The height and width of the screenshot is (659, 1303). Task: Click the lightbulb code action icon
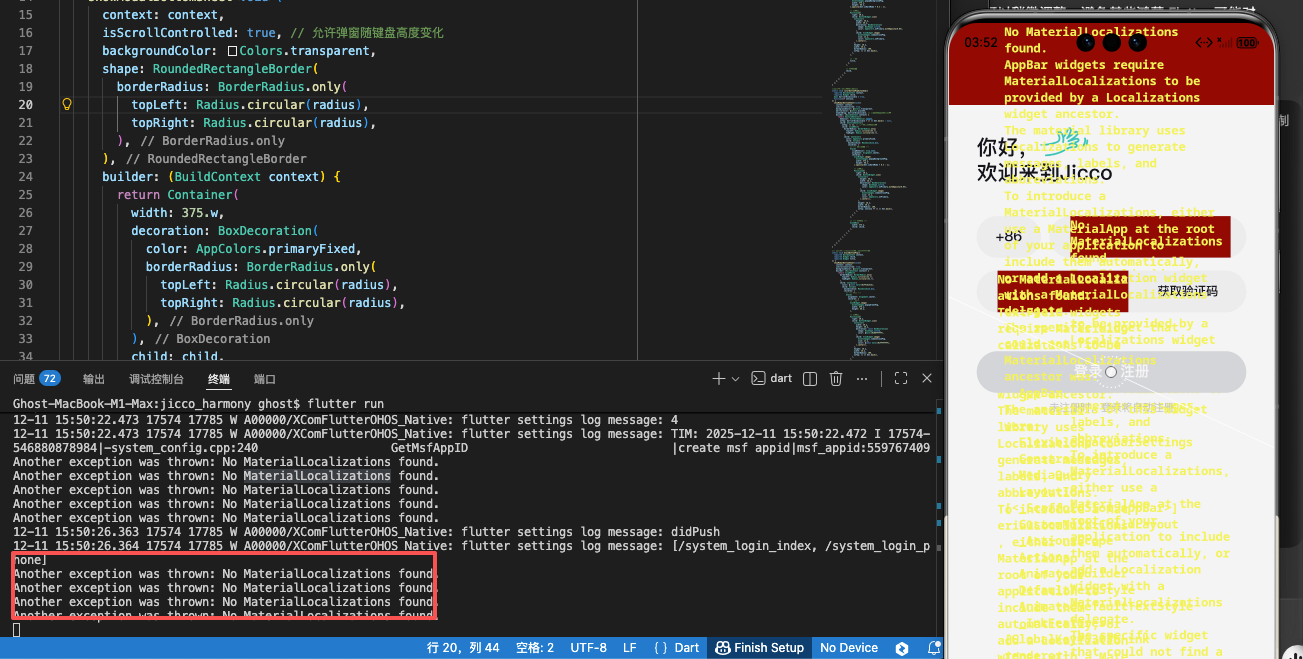pos(67,105)
